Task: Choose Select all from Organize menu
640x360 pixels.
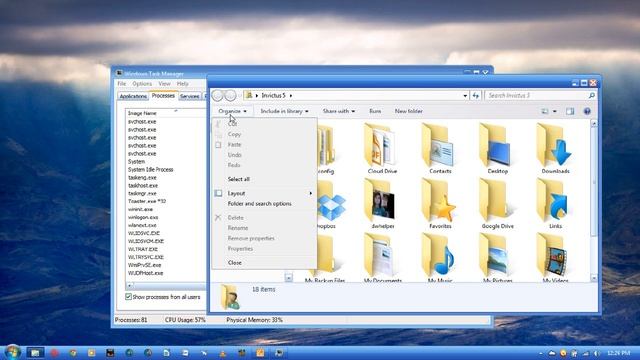Action: coord(239,179)
